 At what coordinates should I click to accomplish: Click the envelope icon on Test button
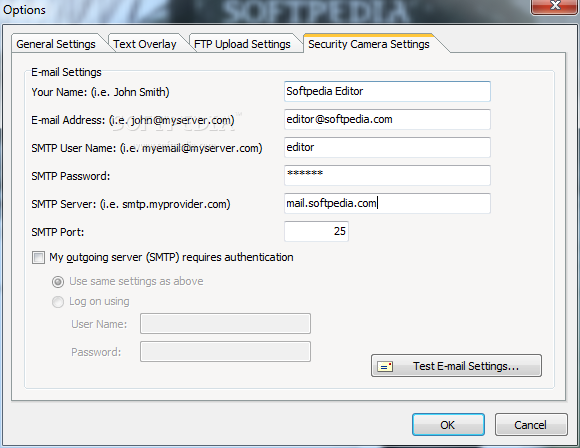(385, 367)
